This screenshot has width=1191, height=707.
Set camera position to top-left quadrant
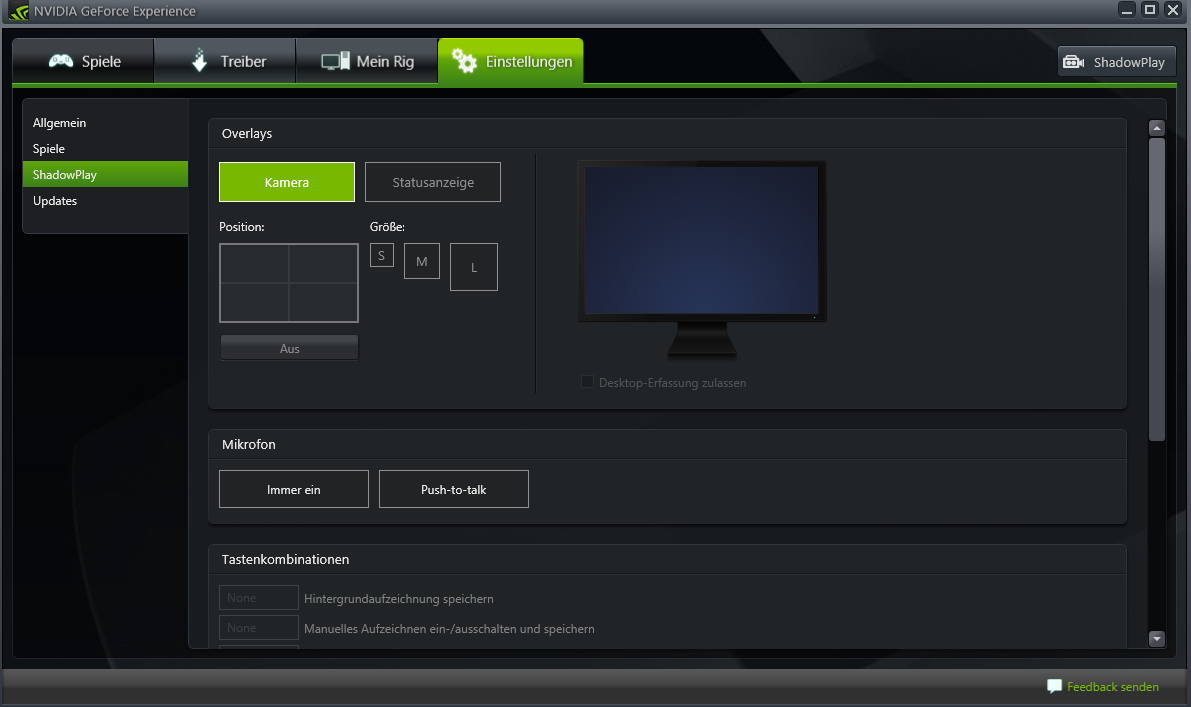coord(254,264)
